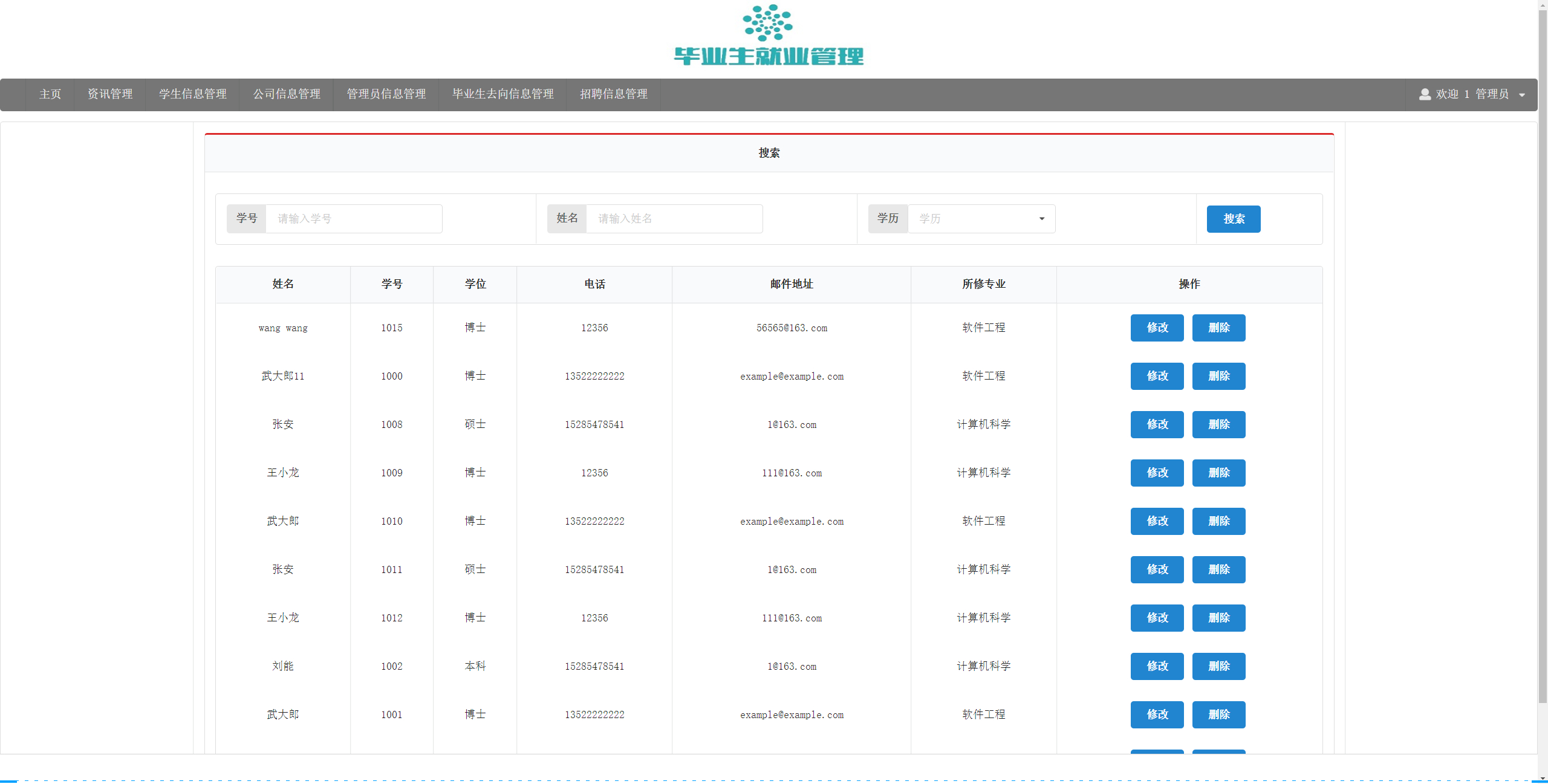Delete student 1009 record

coord(1219,473)
